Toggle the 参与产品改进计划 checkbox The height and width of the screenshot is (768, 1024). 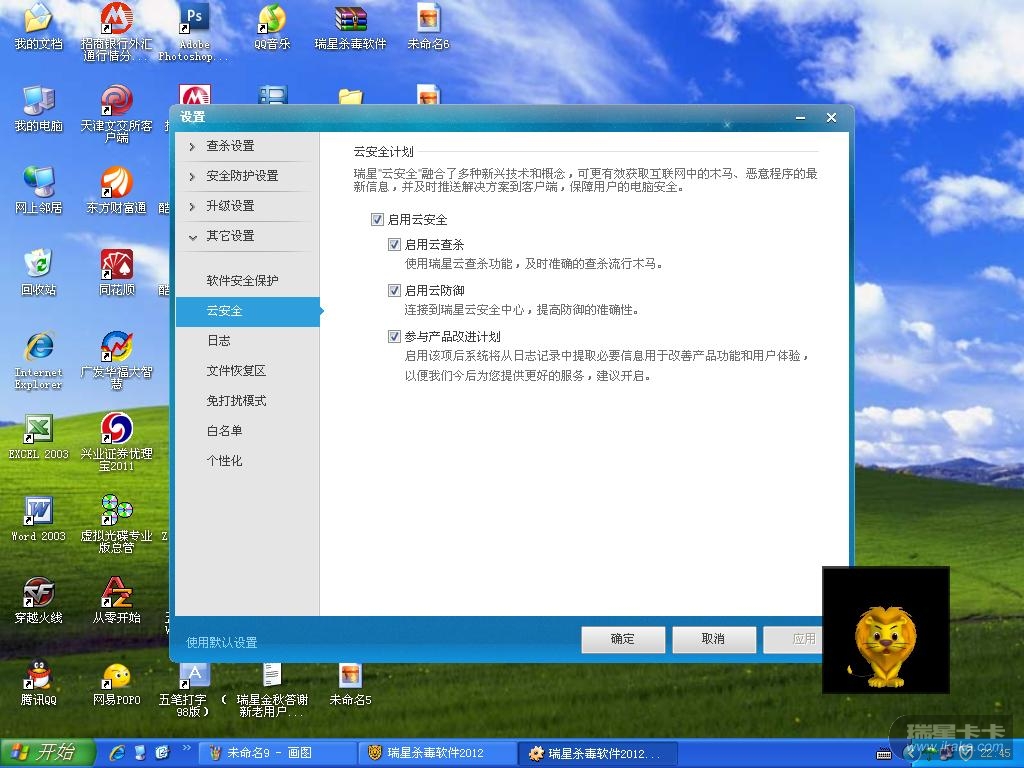pyautogui.click(x=394, y=336)
